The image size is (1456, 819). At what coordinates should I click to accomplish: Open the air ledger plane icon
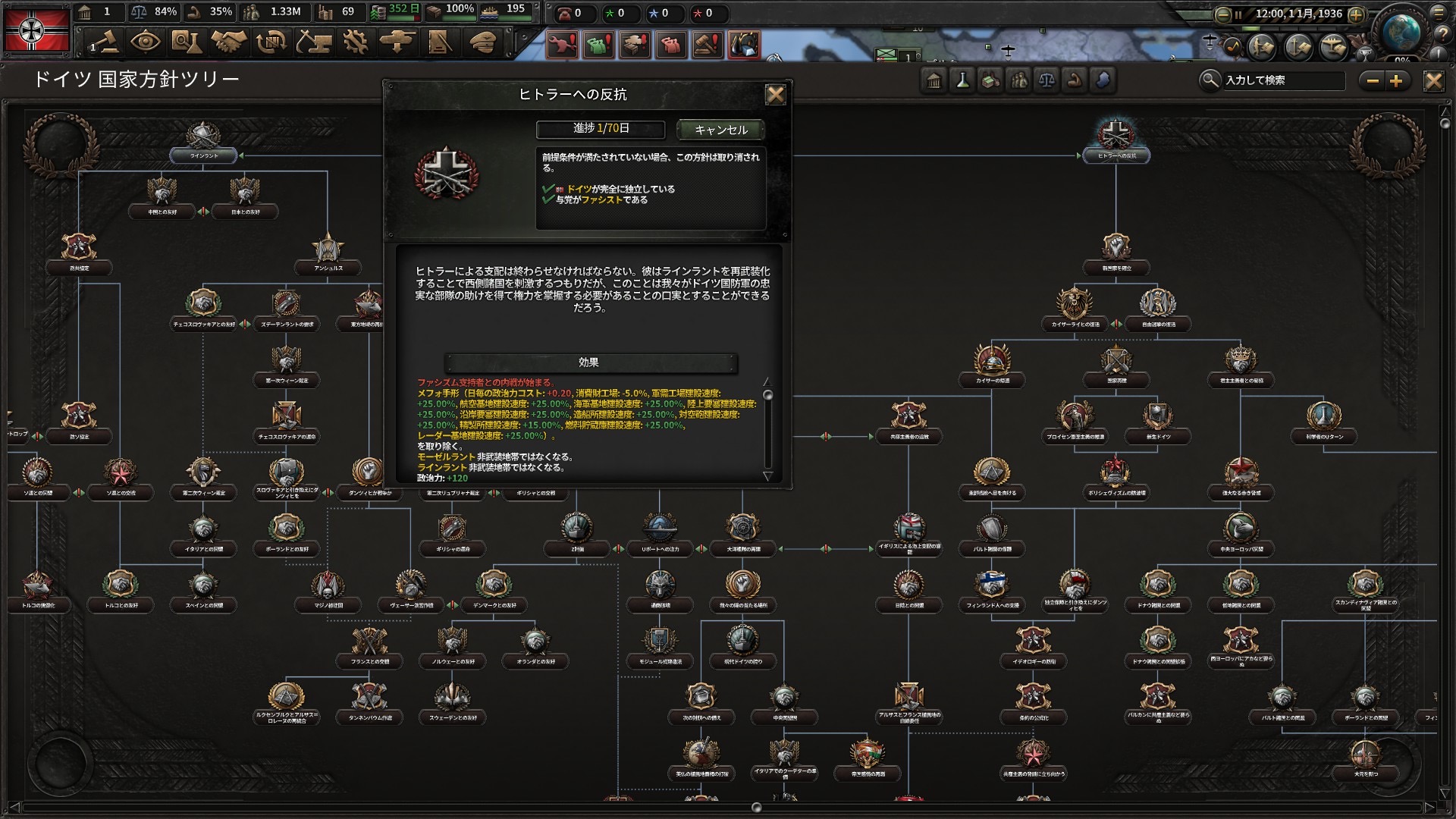[1333, 47]
